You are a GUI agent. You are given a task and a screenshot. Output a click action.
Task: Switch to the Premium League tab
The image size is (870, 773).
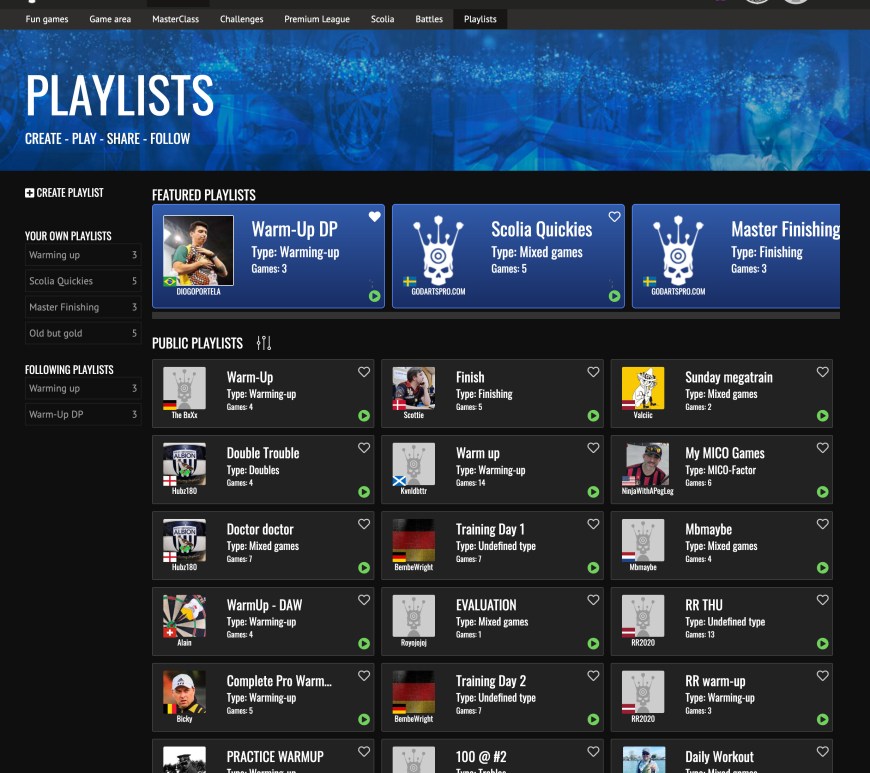coord(317,19)
